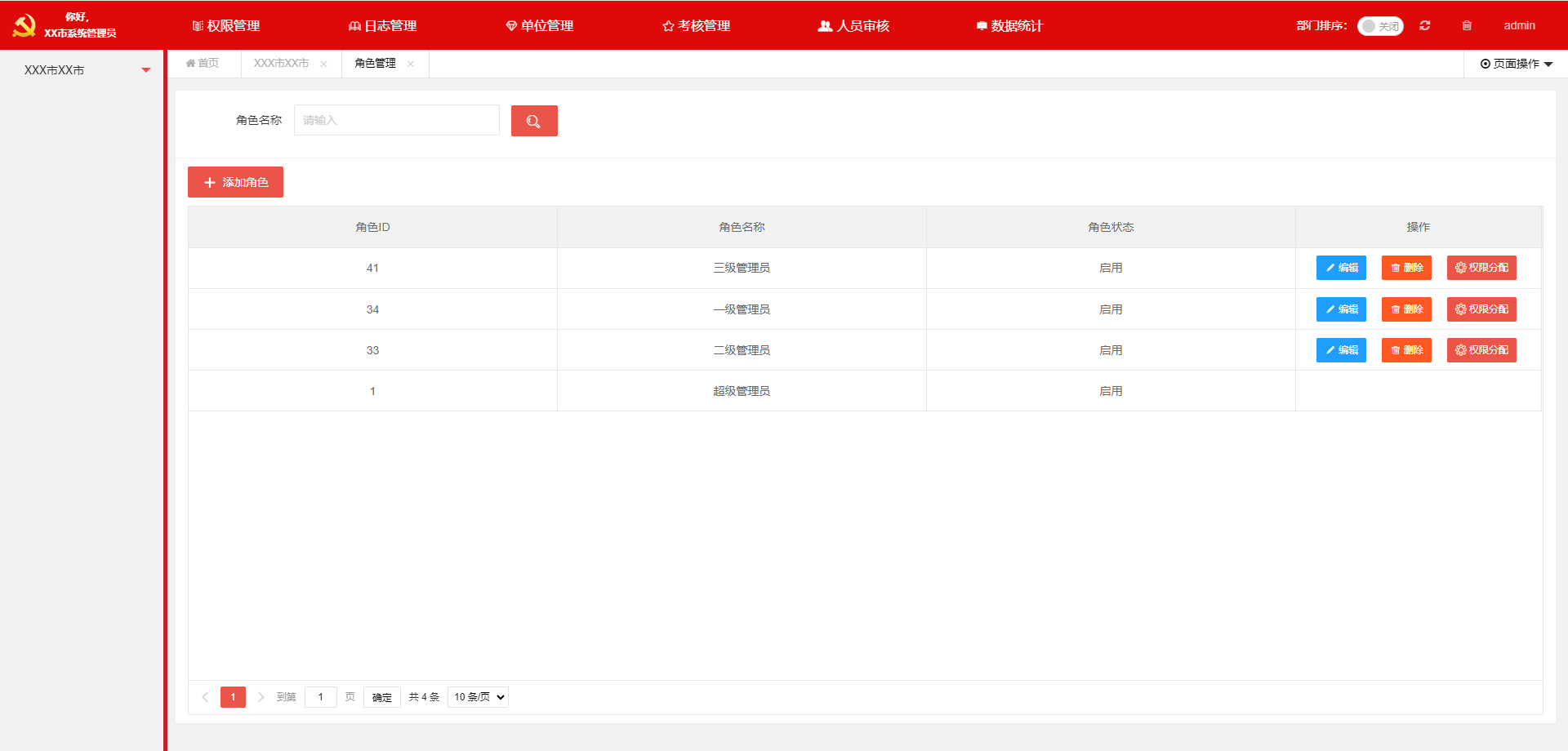1568x751 pixels.
Task: Click the previous page arrow
Action: pos(205,697)
